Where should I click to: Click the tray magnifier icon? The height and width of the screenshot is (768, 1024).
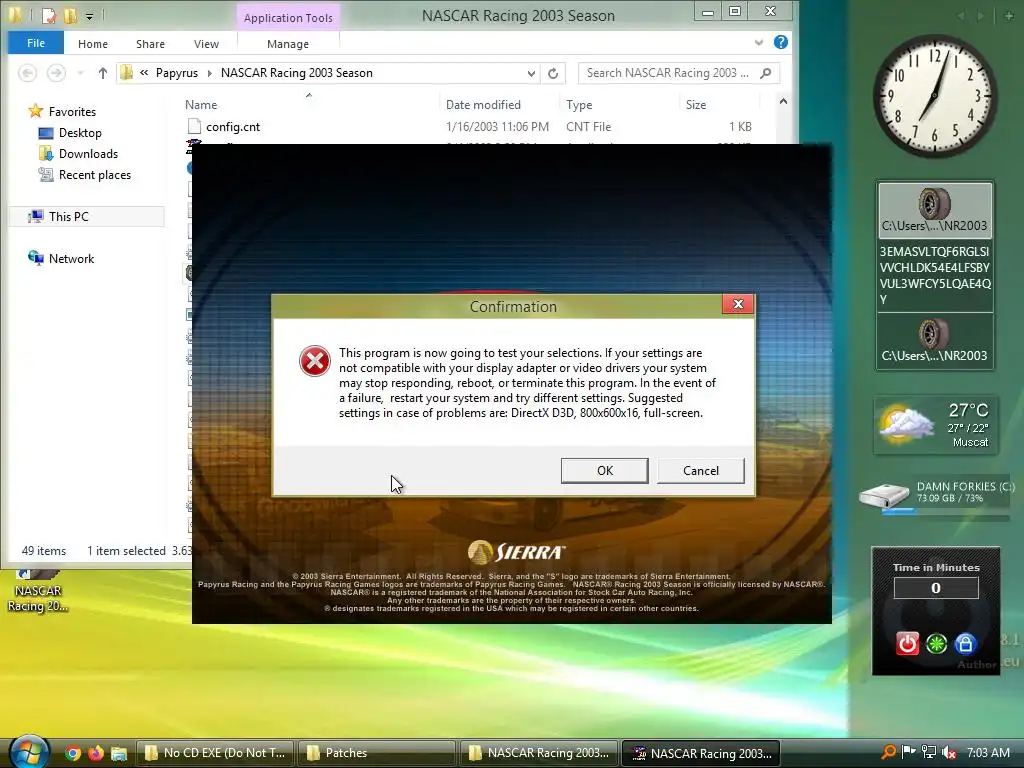(x=888, y=752)
